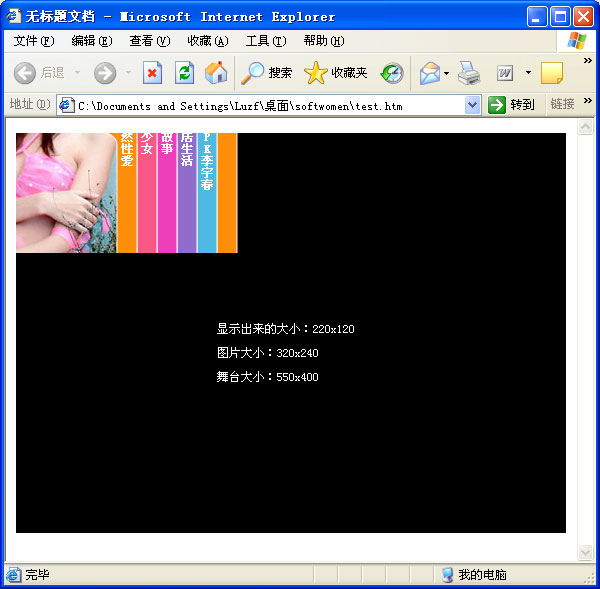Click the Edit with Word icon
The image size is (600, 589).
(x=505, y=73)
